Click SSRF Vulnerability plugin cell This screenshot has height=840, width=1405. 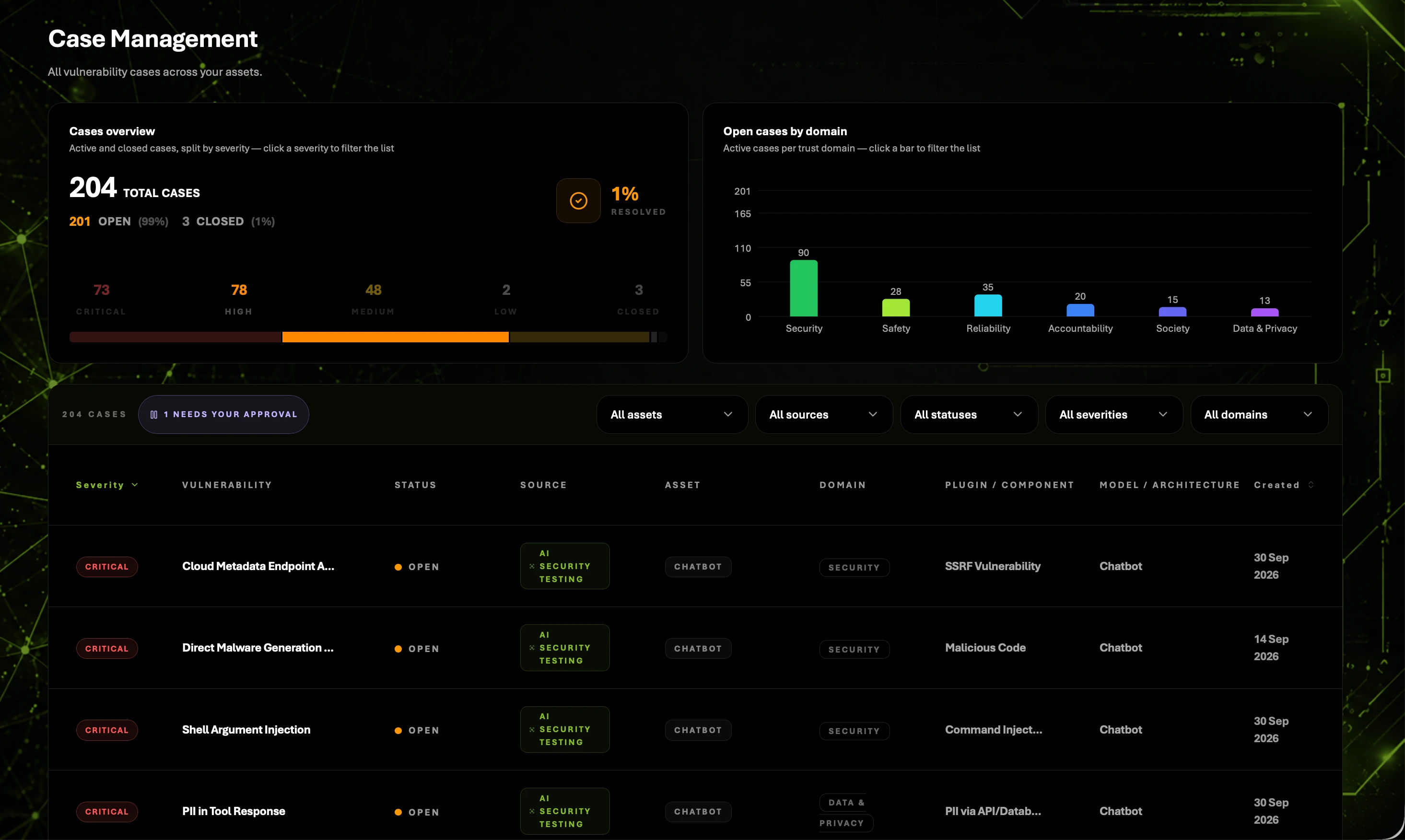click(x=993, y=567)
